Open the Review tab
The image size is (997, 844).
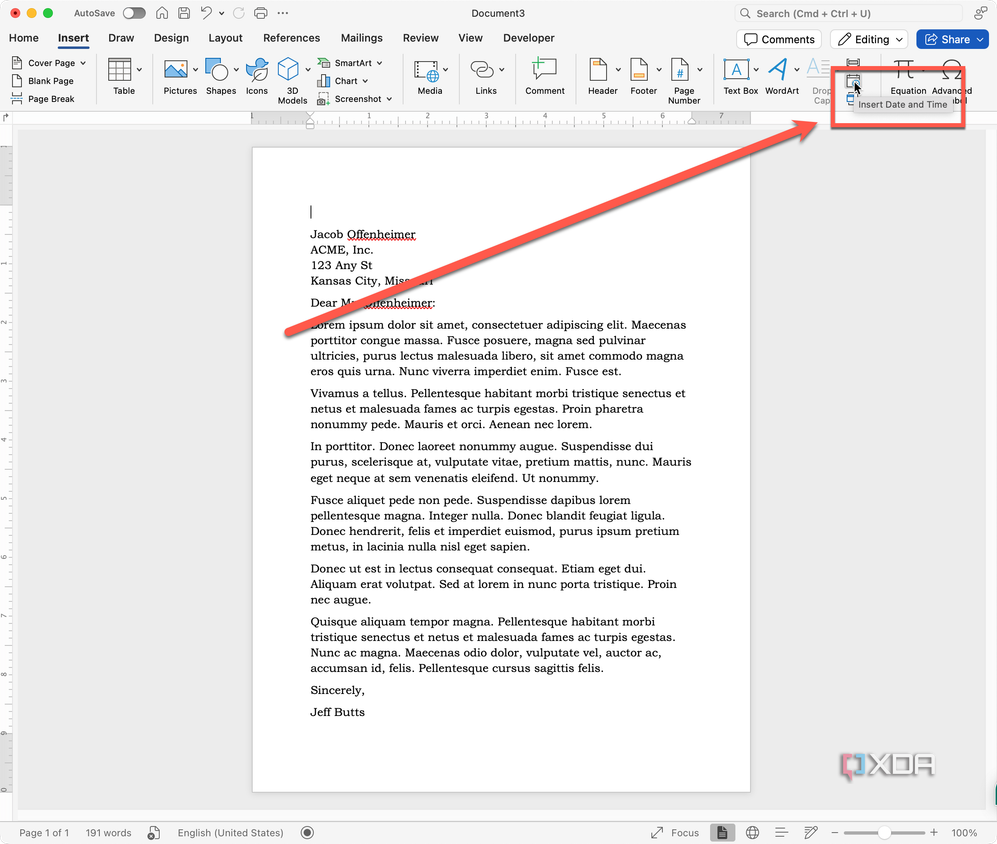[420, 38]
